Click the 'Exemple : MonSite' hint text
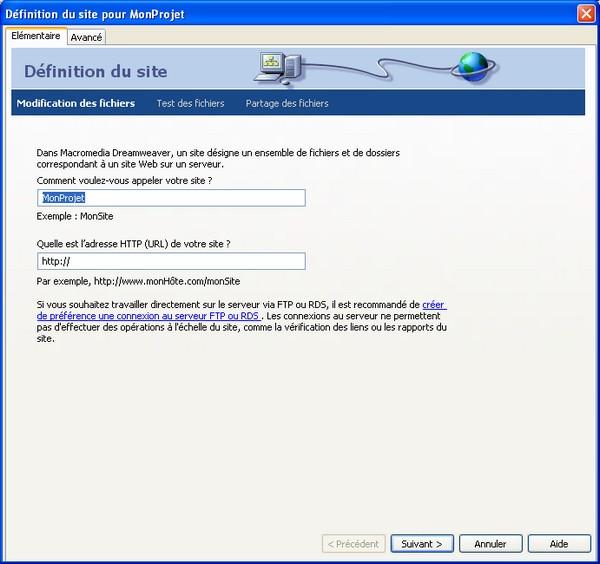Image resolution: width=600 pixels, height=564 pixels. [75, 216]
